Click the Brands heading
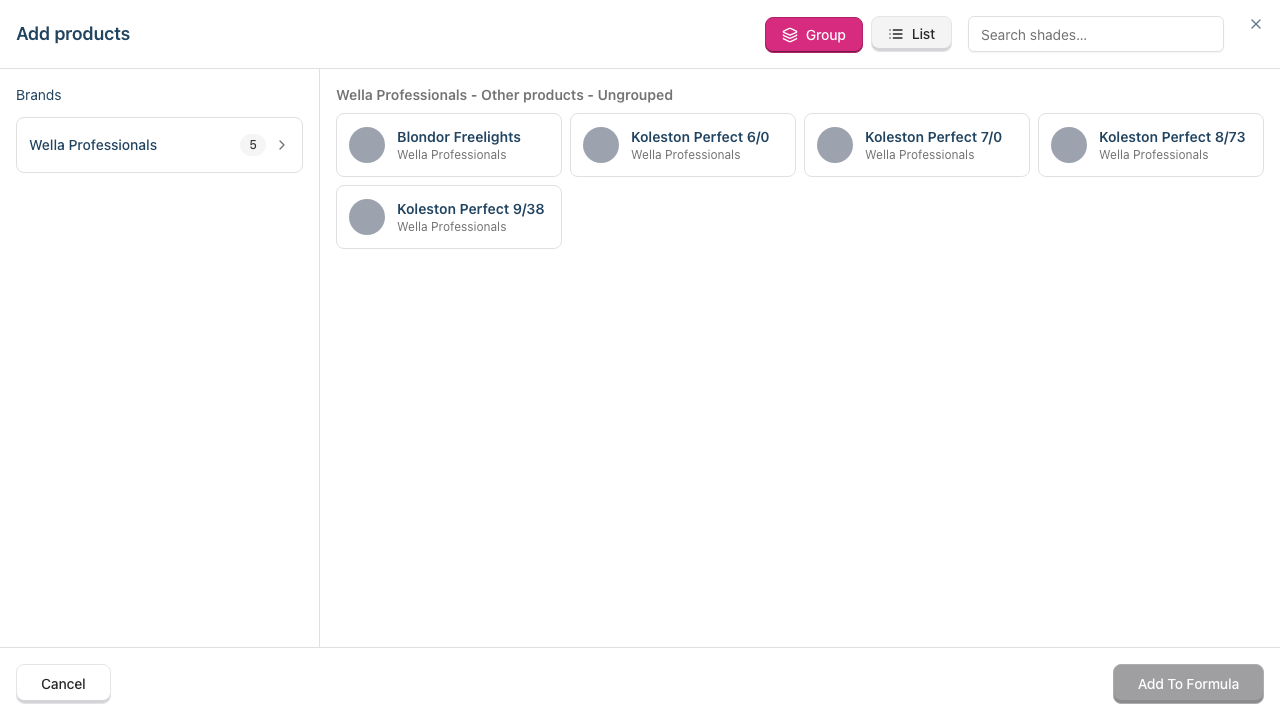1280x720 pixels. click(x=39, y=95)
